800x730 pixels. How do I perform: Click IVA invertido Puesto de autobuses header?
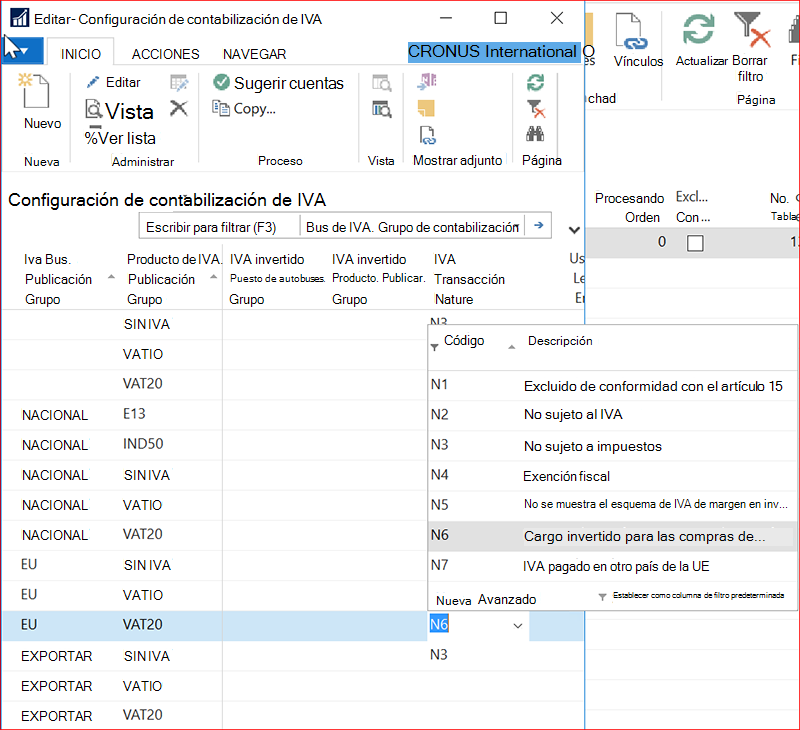coord(277,279)
